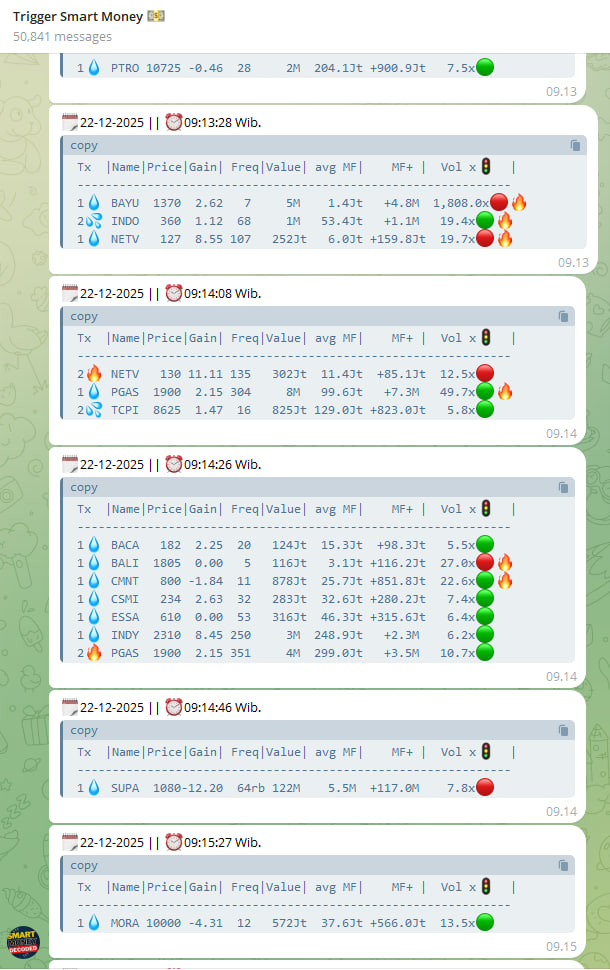Copy code block of 09:13:28 message
This screenshot has height=970, width=610.
click(x=575, y=145)
